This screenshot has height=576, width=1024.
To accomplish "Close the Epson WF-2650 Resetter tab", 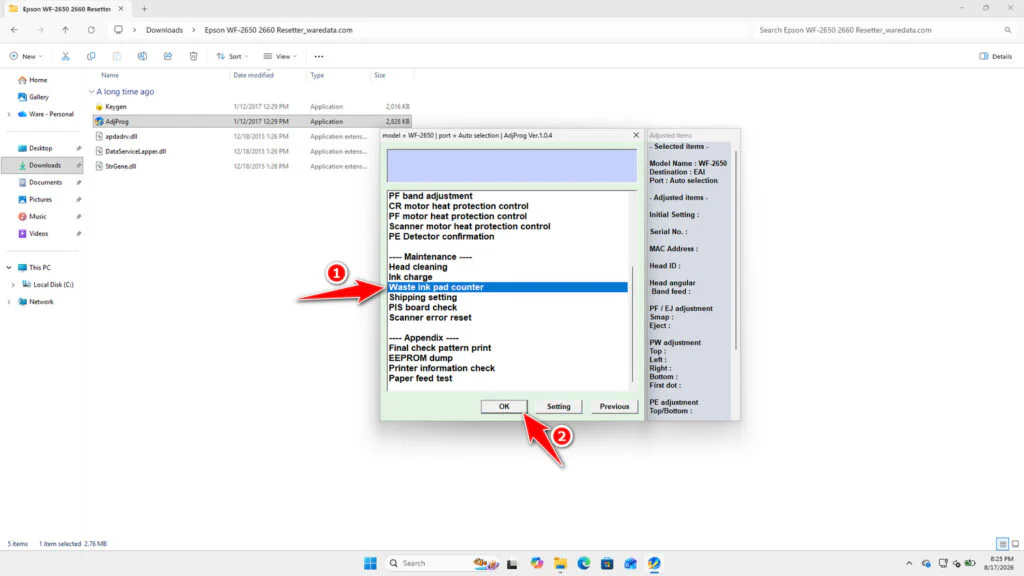I will click(121, 9).
